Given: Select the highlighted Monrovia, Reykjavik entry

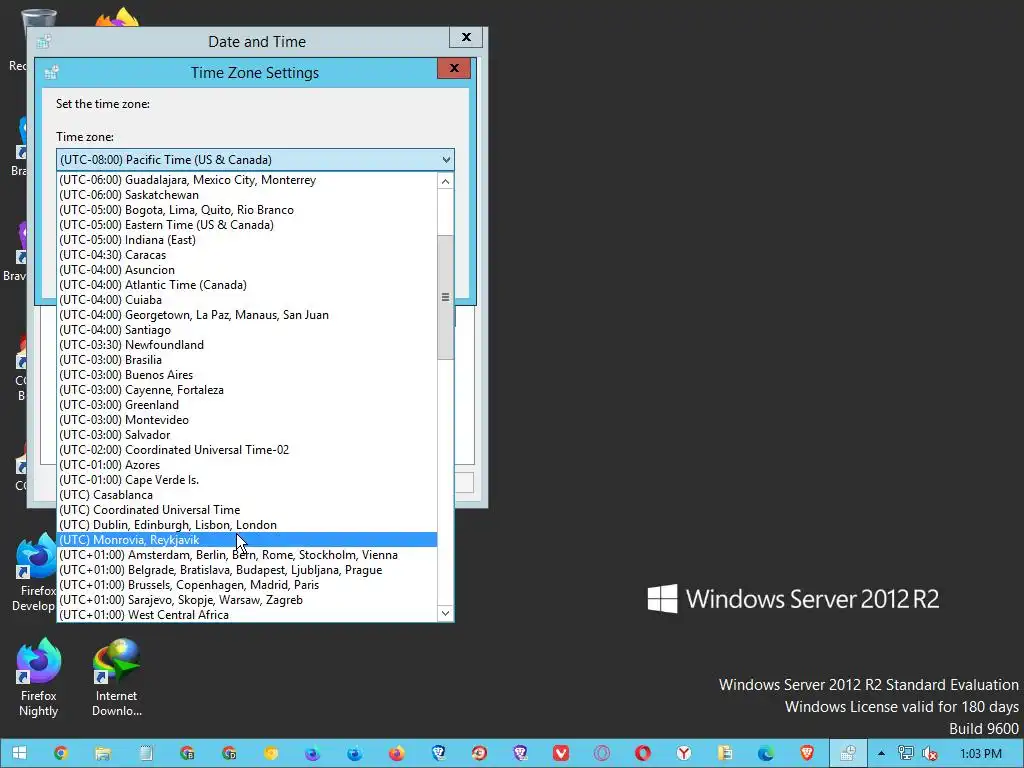Looking at the screenshot, I should coord(247,540).
